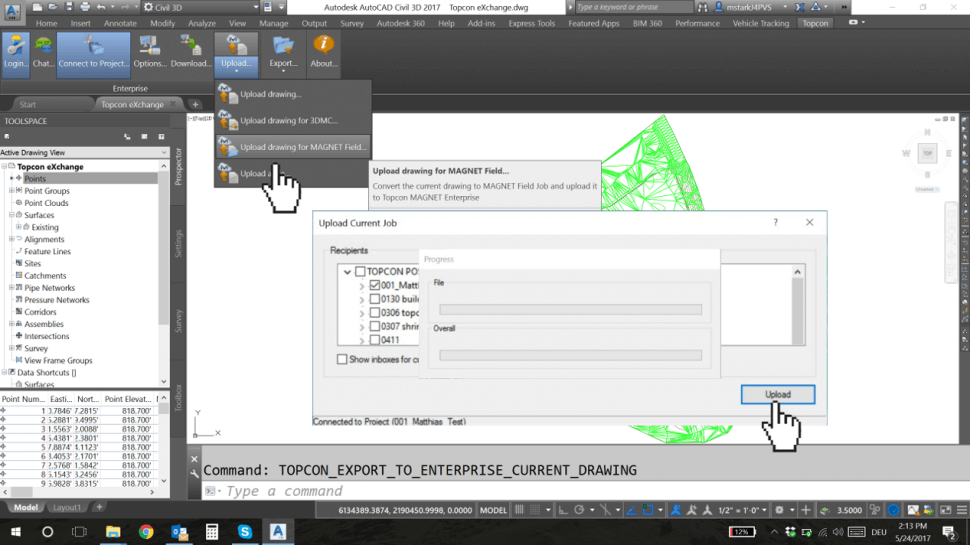Open the Home ribbon tab
Image resolution: width=970 pixels, height=545 pixels.
[x=46, y=24]
